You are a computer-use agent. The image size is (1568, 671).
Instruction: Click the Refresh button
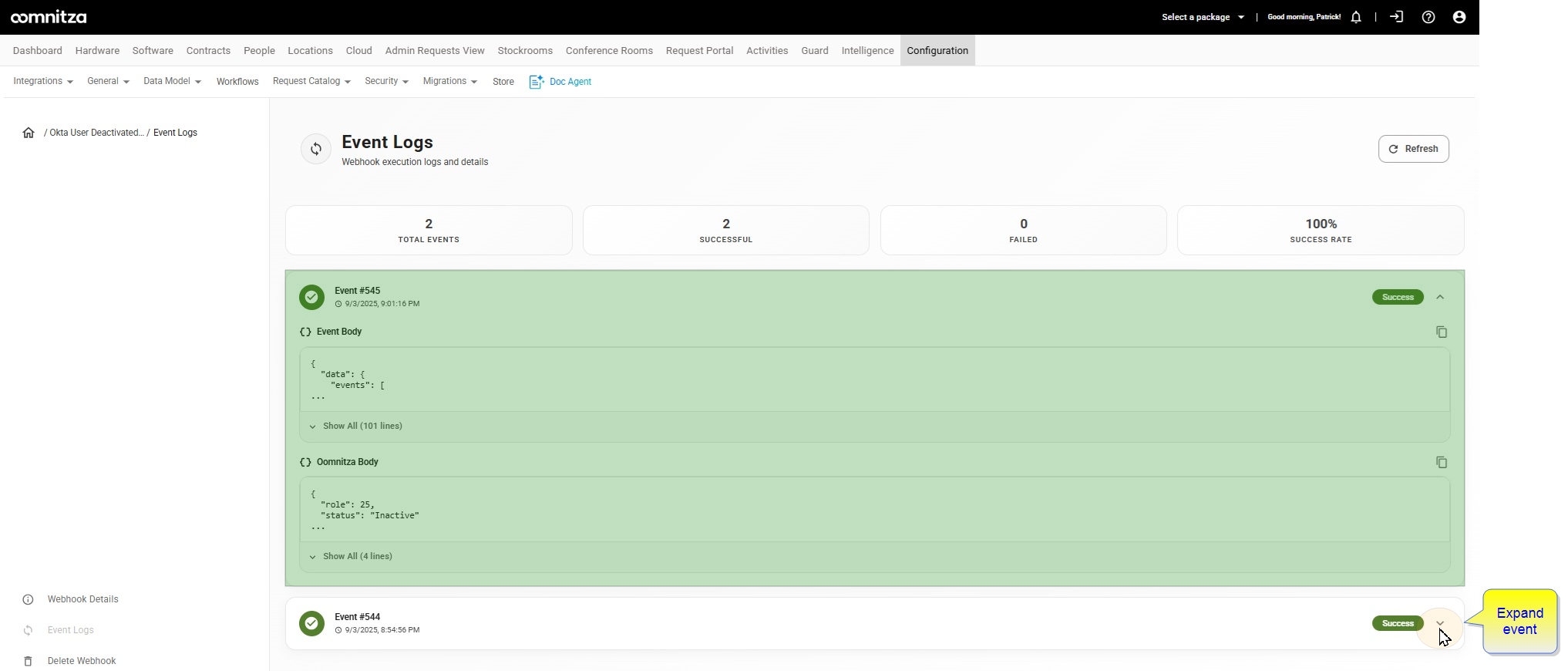point(1414,149)
